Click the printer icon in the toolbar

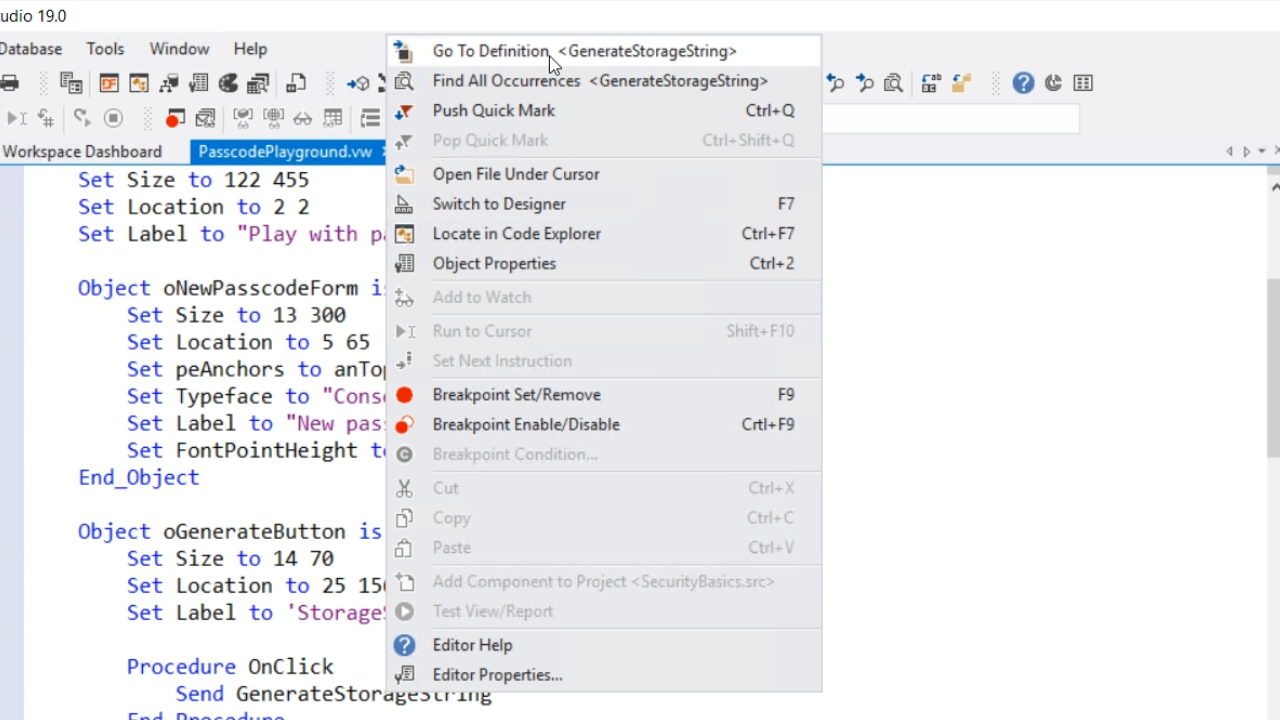(10, 84)
